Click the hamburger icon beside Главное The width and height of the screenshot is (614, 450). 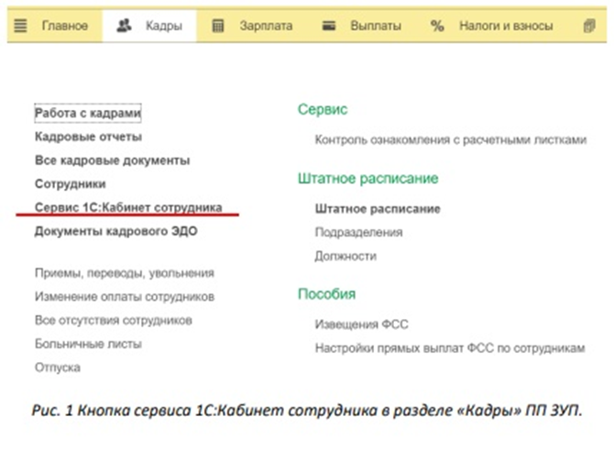tap(20, 24)
